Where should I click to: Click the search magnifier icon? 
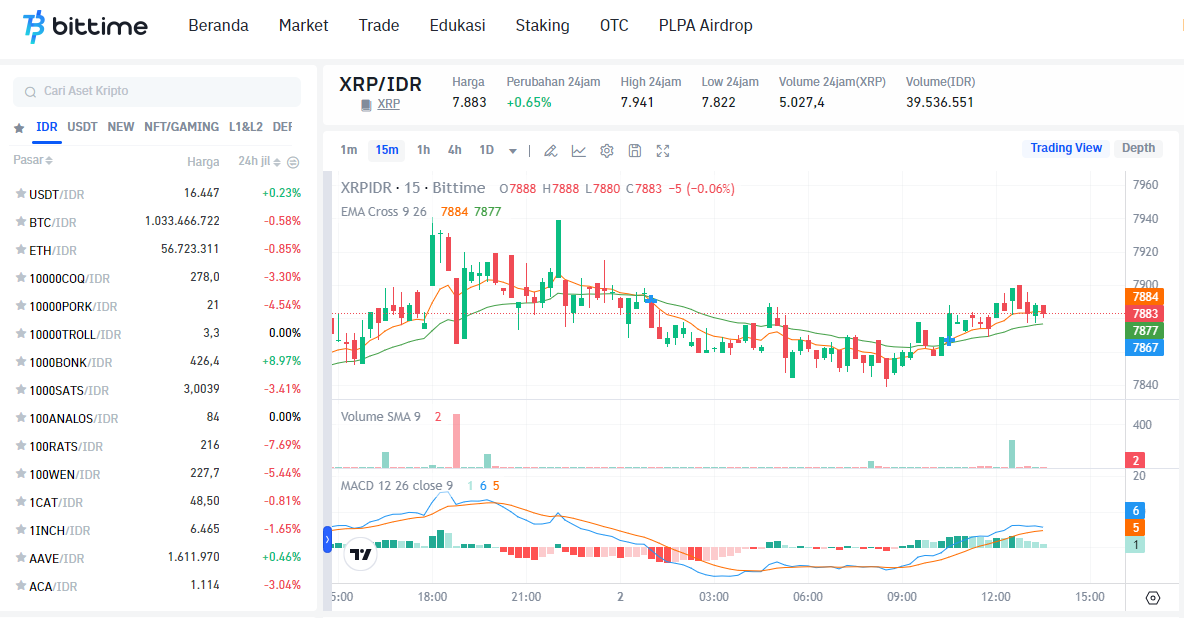click(x=30, y=91)
